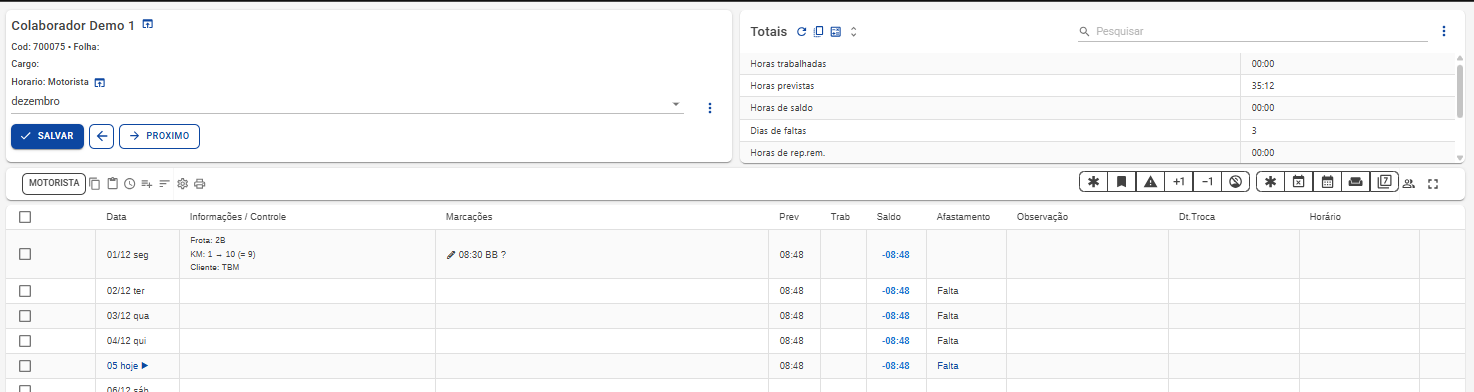This screenshot has height=392, width=1474.
Task: Click the crossed-out circle icon button
Action: coord(1236,182)
